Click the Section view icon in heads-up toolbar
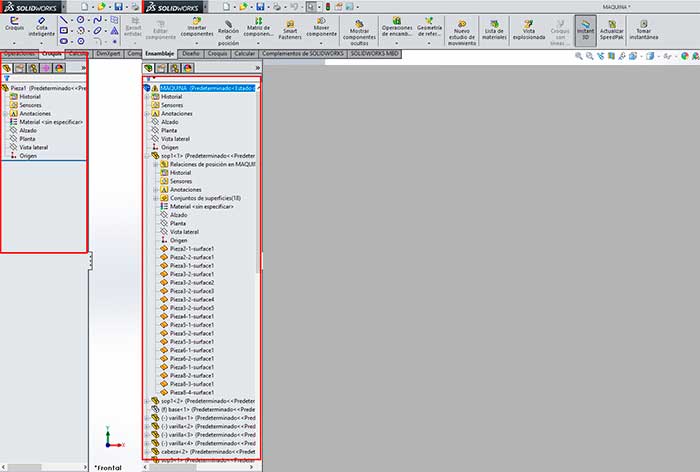This screenshot has width=700, height=472. 611,56
